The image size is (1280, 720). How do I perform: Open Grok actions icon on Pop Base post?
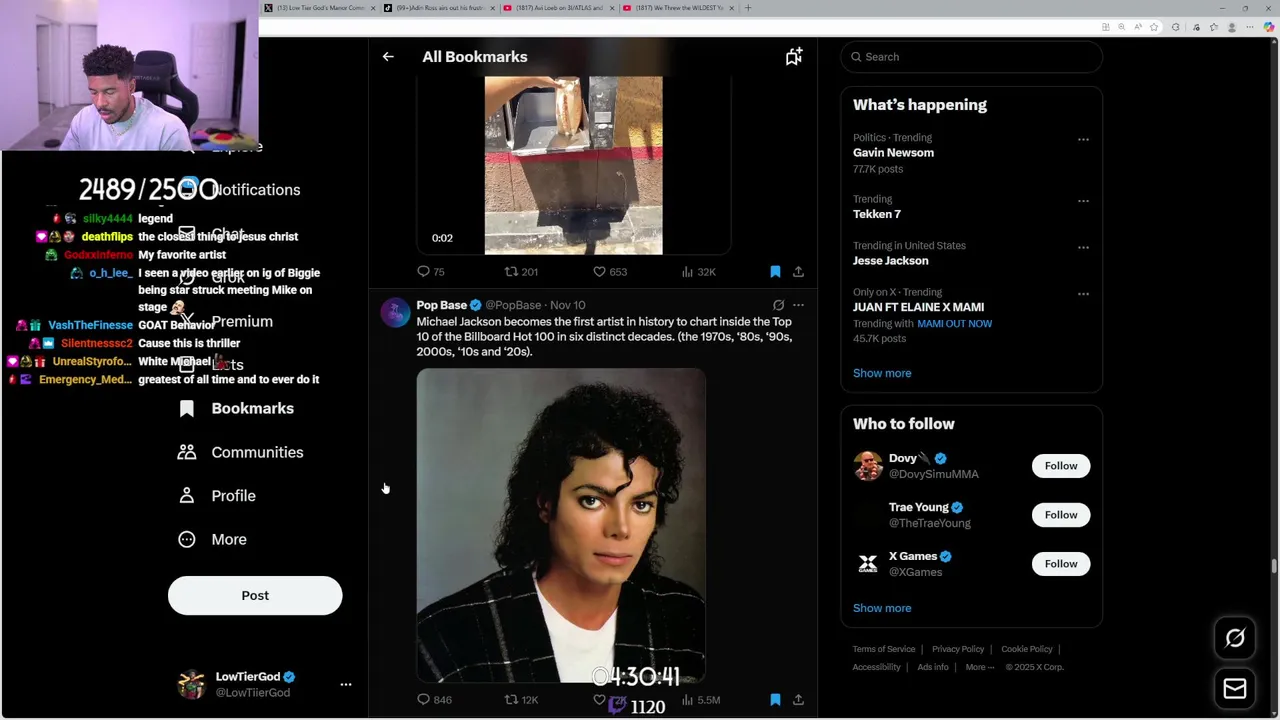pos(778,305)
